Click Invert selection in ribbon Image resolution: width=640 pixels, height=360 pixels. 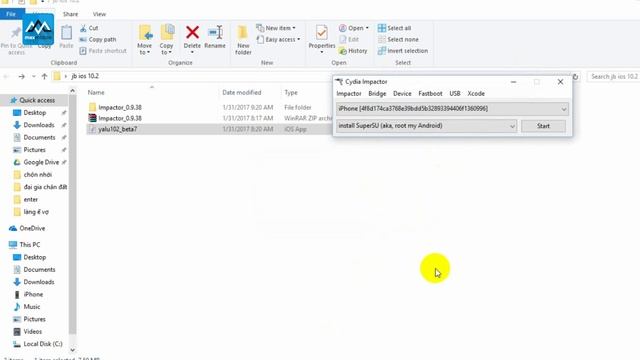(x=403, y=51)
